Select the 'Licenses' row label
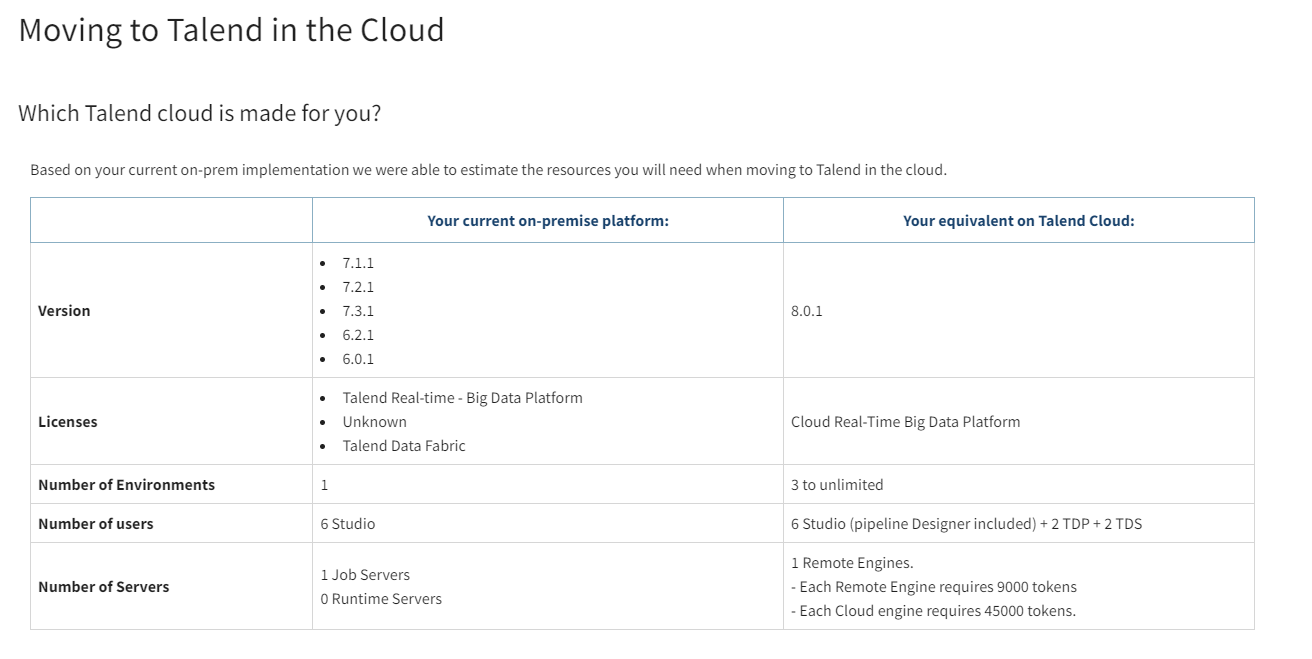The image size is (1312, 659). pos(67,421)
